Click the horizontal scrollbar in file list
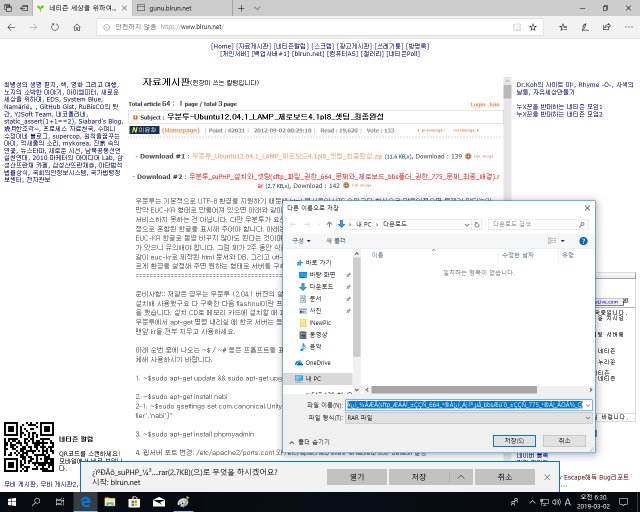Viewport: 640px width, 512px height. coord(454,390)
